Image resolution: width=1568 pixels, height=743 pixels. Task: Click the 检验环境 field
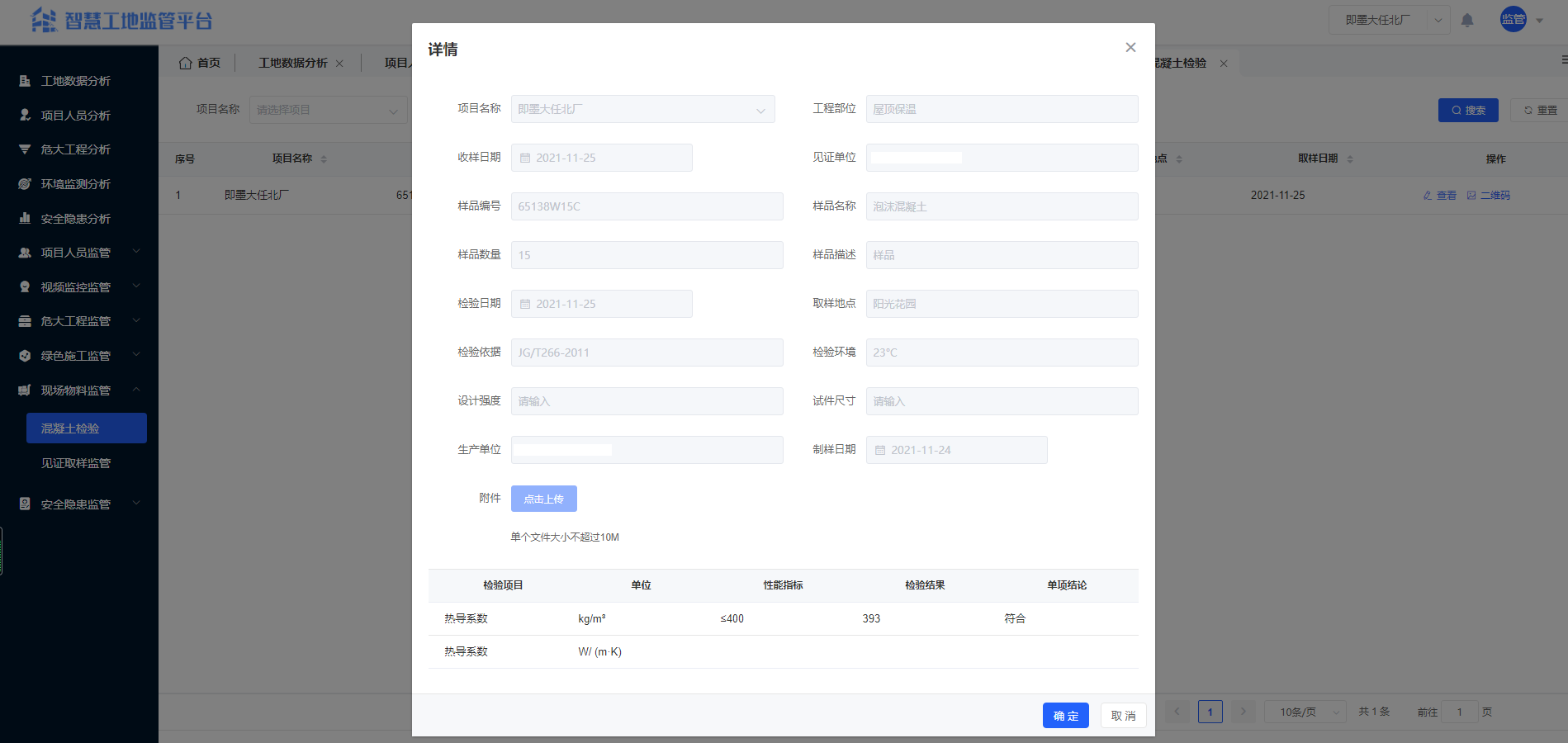pyautogui.click(x=1002, y=353)
